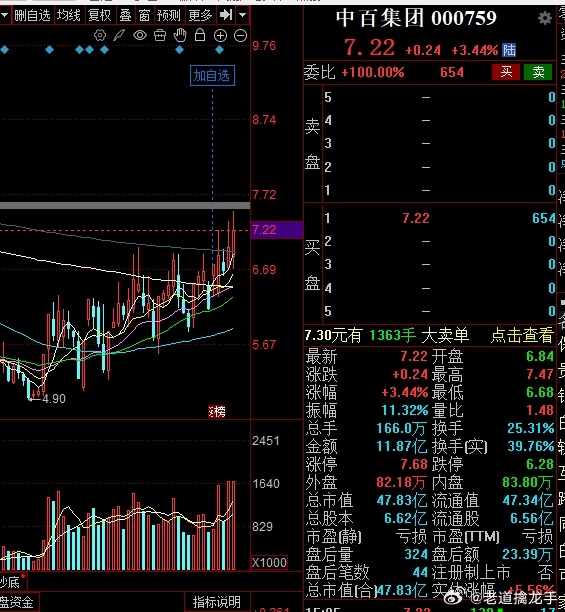Open the stock panel gear settings icon
The width and height of the screenshot is (565, 612).
(x=544, y=18)
